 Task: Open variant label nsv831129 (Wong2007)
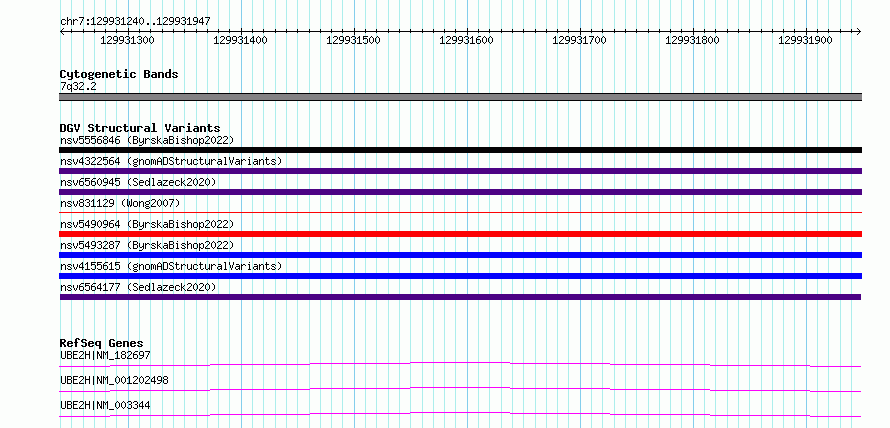[120, 203]
